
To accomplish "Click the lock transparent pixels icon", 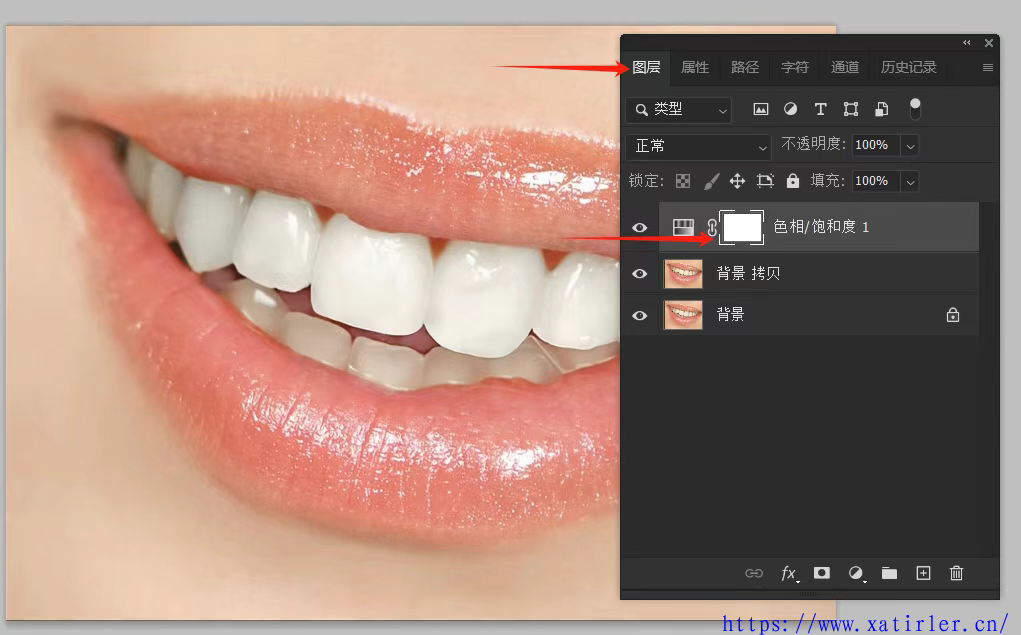I will click(683, 181).
